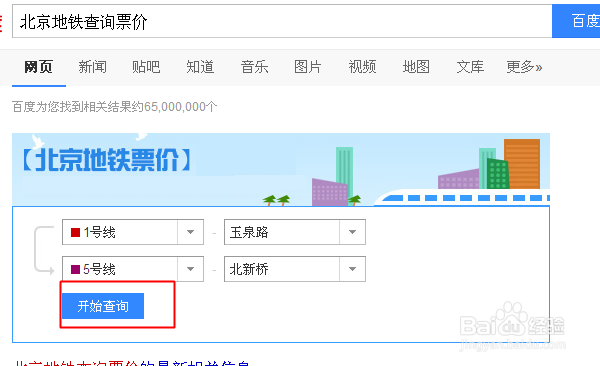Open the 视频 tab
600x366 pixels.
(362, 67)
